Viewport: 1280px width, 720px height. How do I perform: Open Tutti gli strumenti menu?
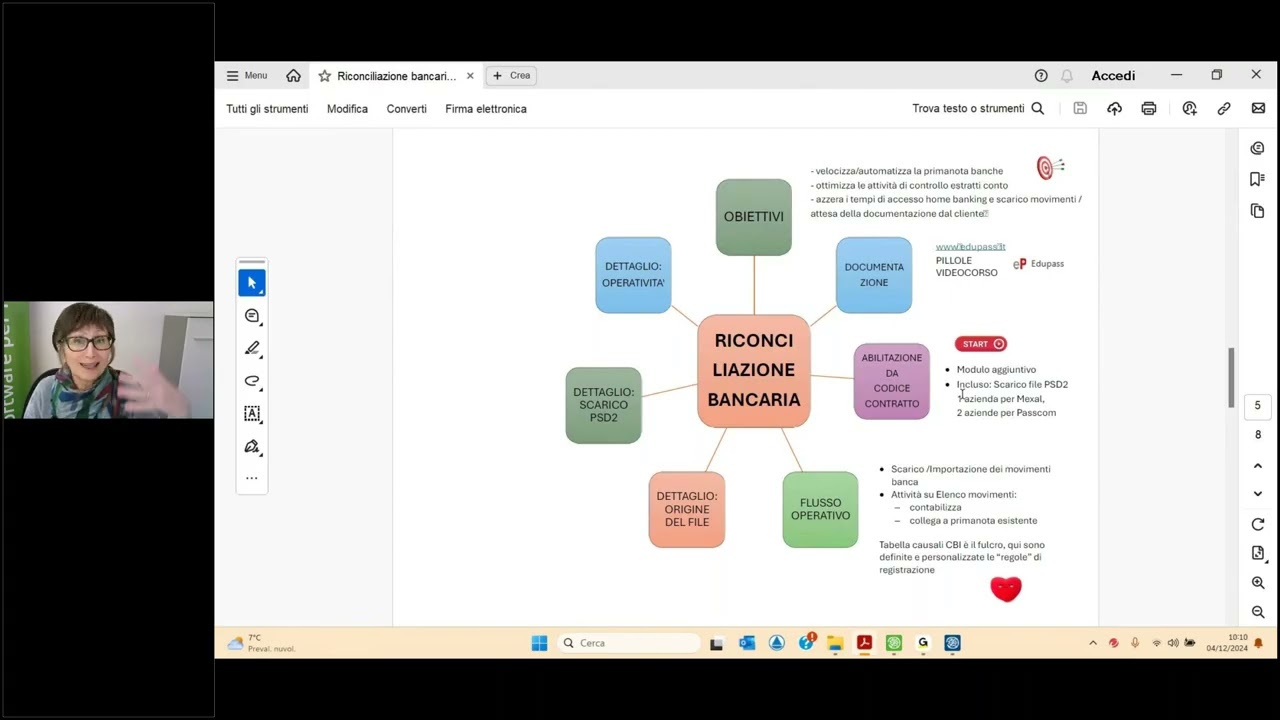click(x=267, y=109)
